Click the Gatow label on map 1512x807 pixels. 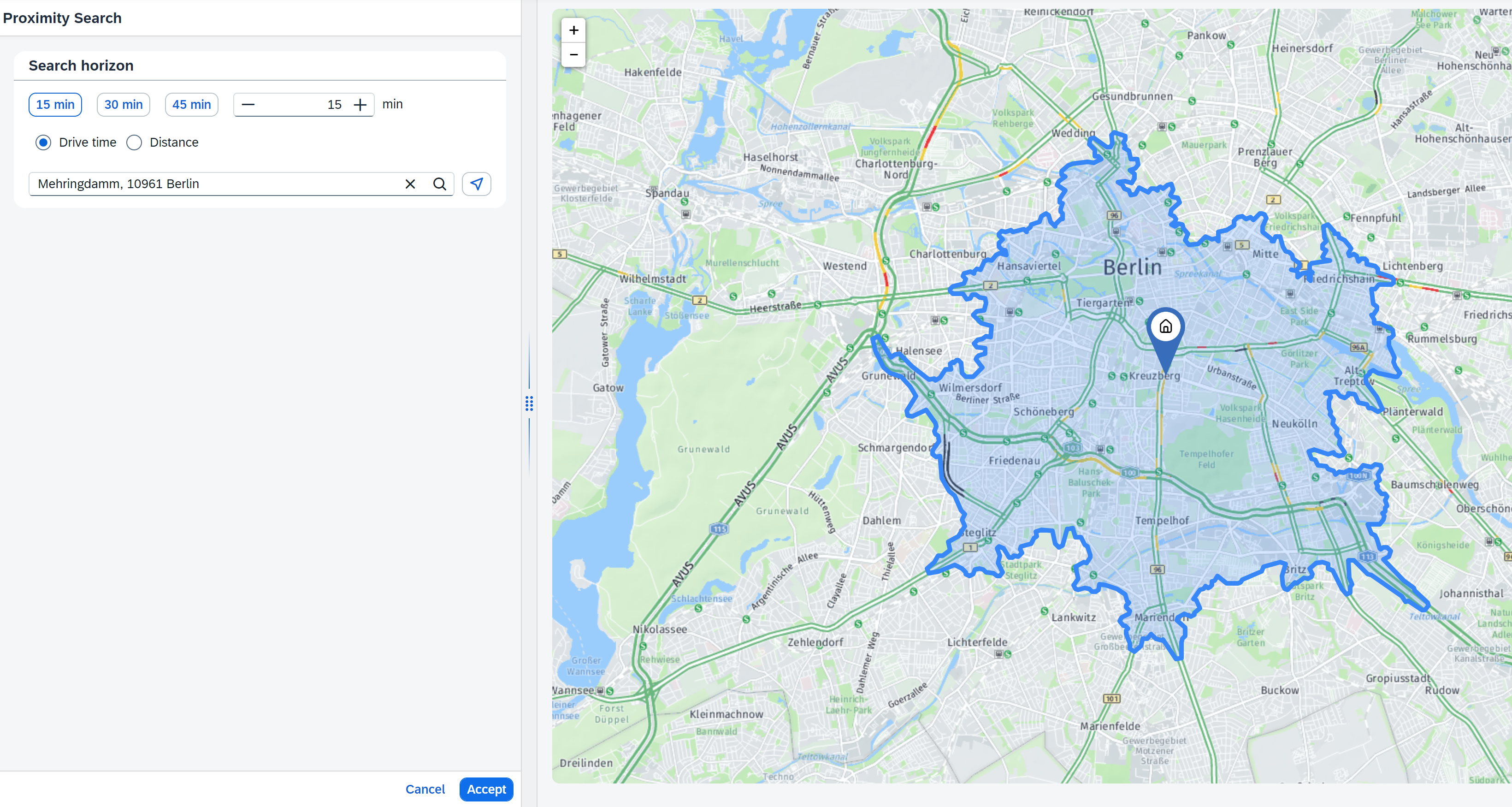click(608, 388)
